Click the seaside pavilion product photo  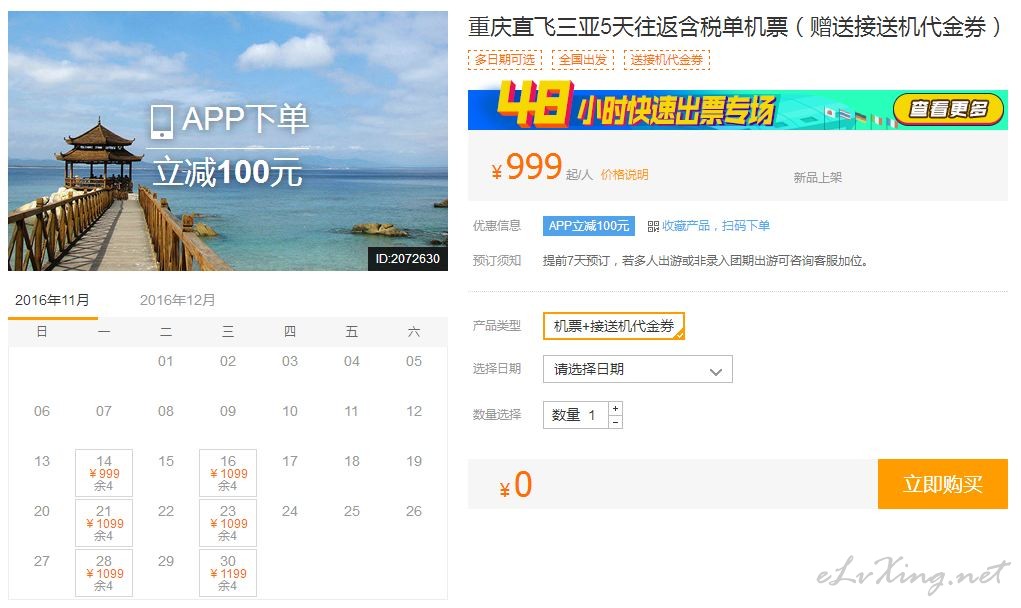click(228, 141)
